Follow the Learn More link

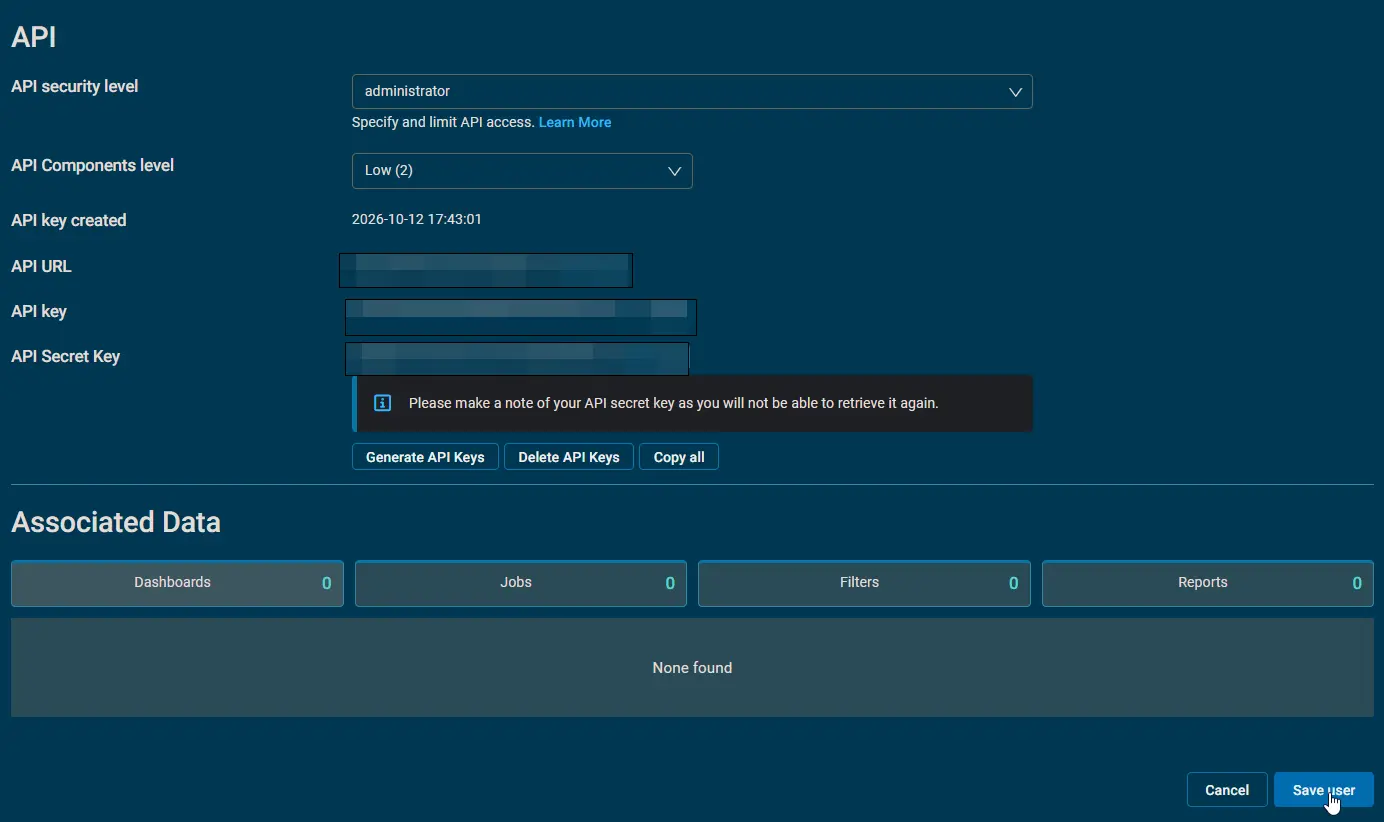tap(575, 122)
